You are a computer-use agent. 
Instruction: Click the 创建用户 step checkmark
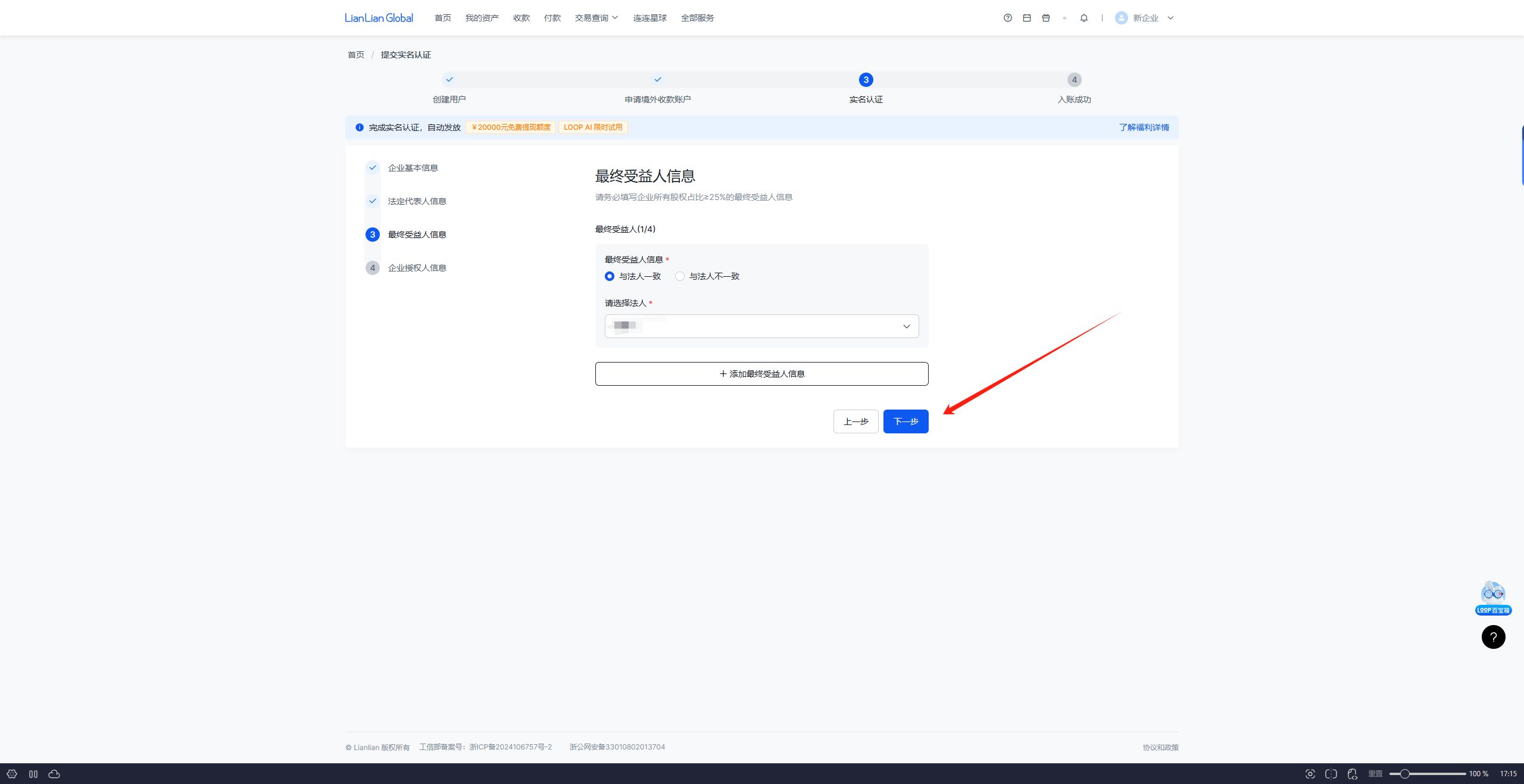pos(449,79)
